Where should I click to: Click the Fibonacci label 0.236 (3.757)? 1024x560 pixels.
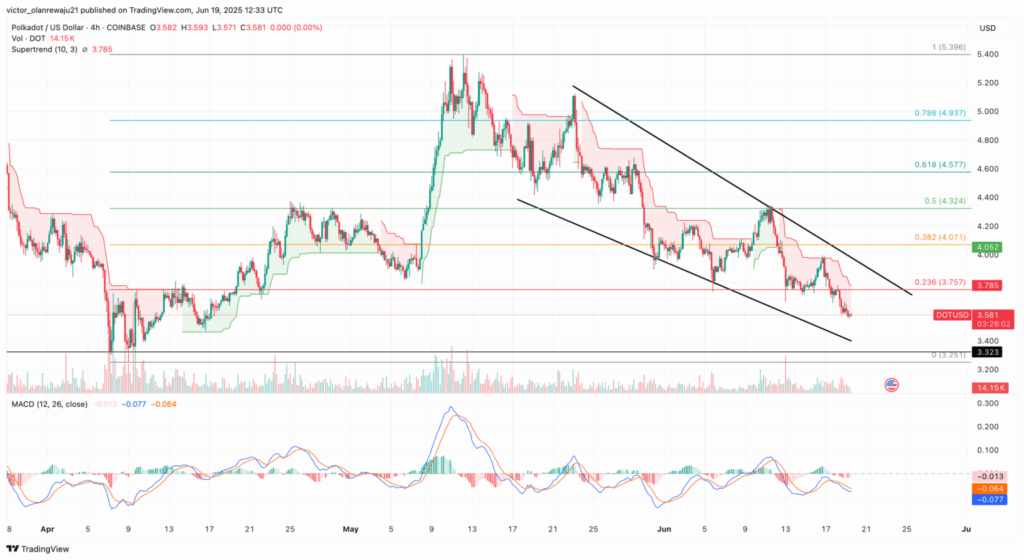[940, 283]
